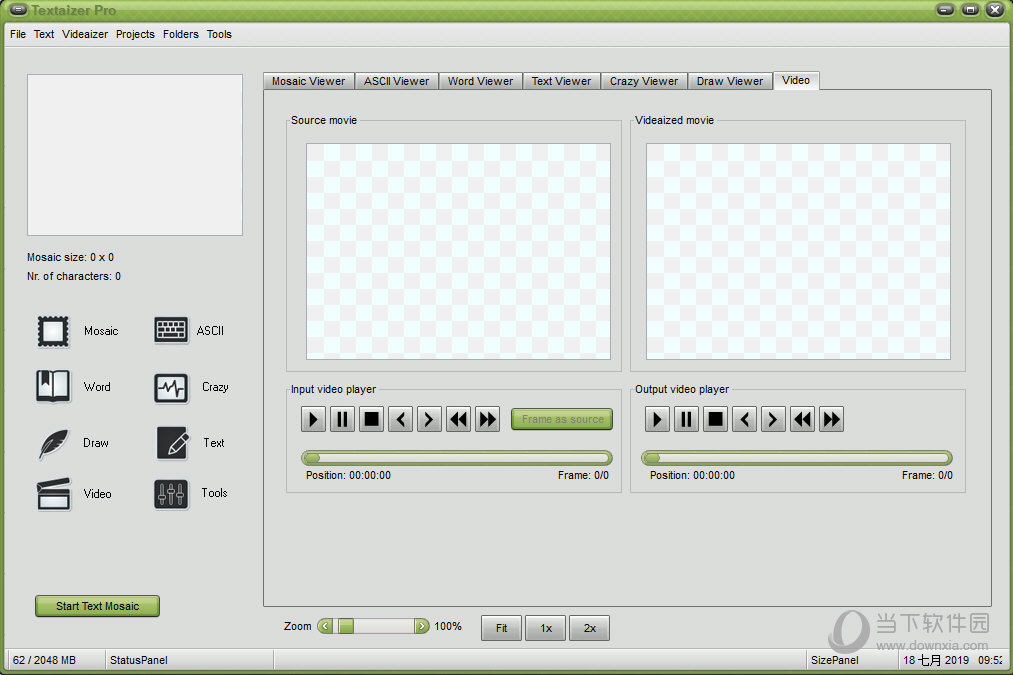This screenshot has height=675, width=1013.
Task: Open the Videaizer menu
Action: 85,34
